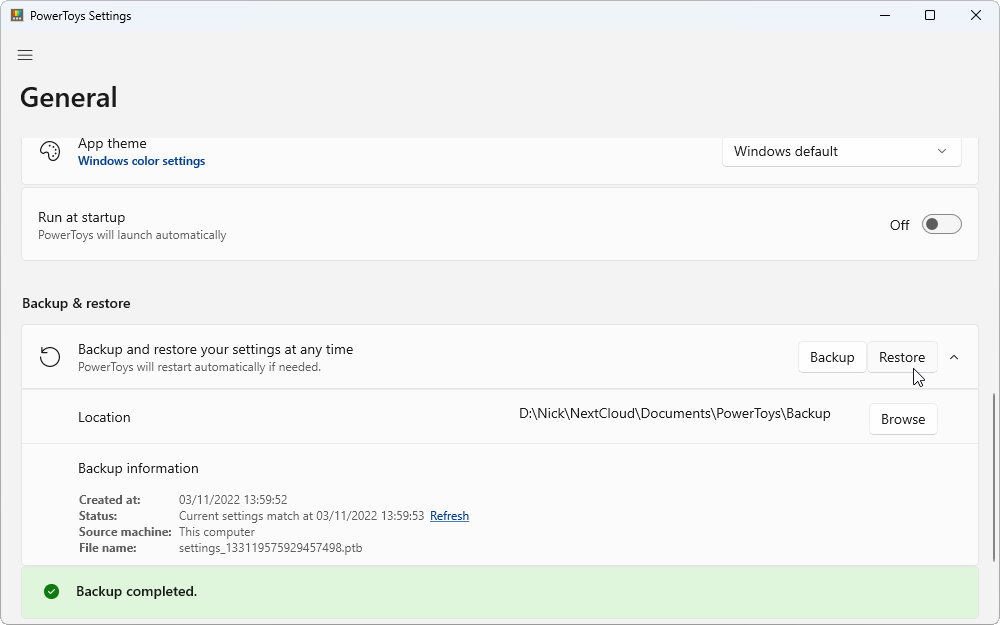Open the Windows color settings link

[x=141, y=161]
